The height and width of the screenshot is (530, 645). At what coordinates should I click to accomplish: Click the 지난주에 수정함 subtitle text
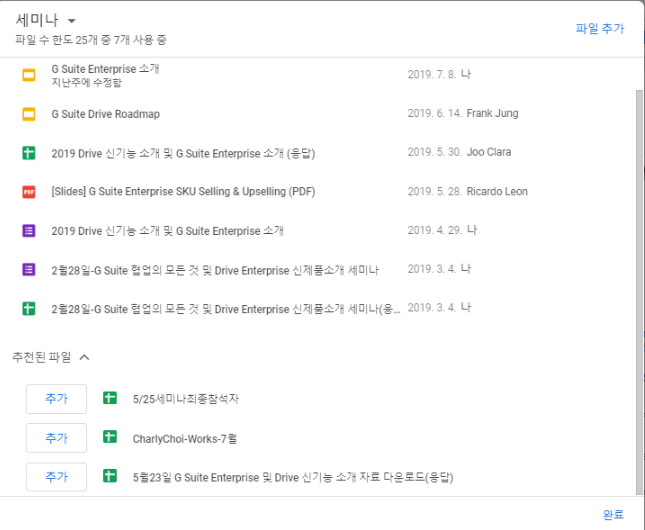[x=86, y=82]
